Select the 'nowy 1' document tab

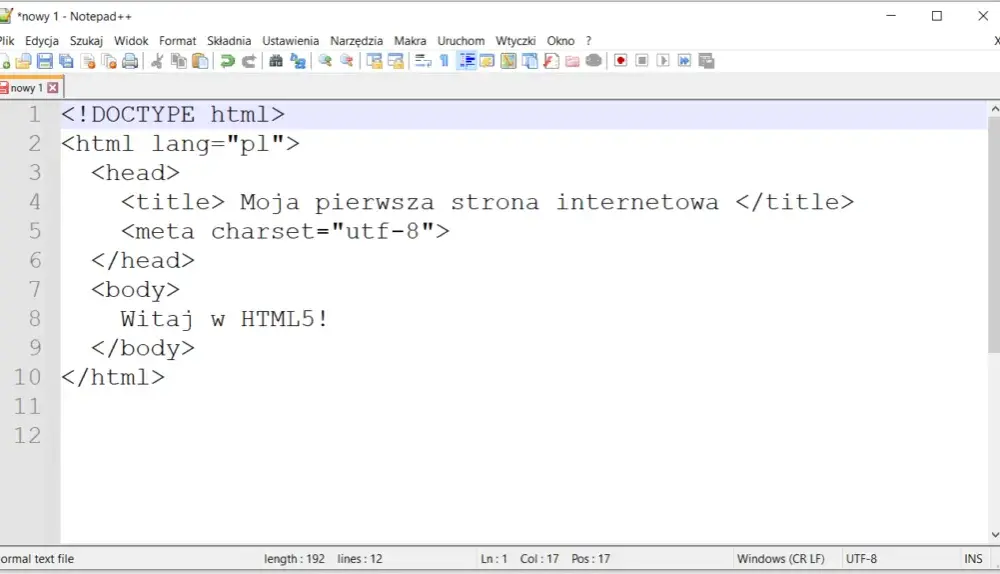(26, 88)
